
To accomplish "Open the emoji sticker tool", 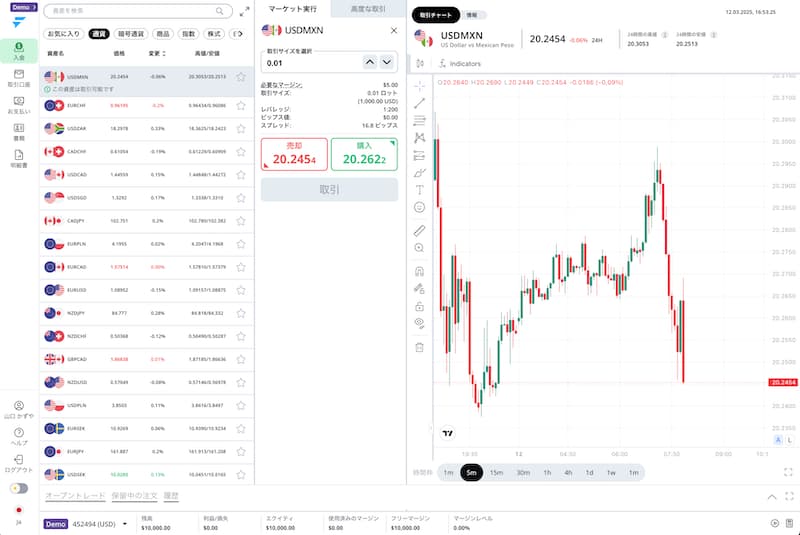I will [420, 207].
